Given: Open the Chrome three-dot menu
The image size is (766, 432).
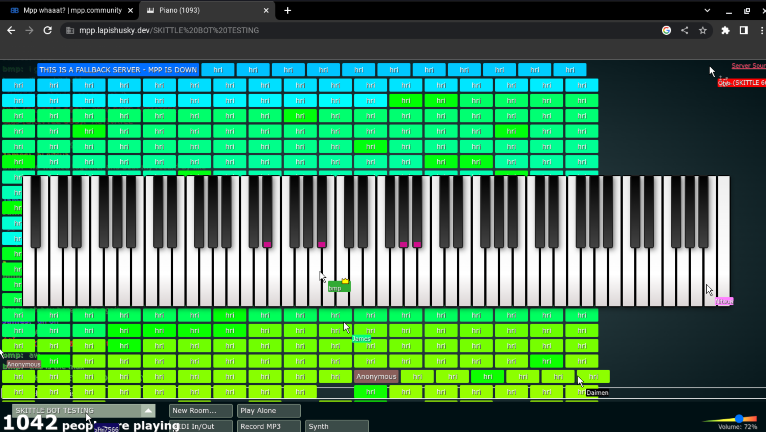Looking at the screenshot, I should tap(762, 30).
